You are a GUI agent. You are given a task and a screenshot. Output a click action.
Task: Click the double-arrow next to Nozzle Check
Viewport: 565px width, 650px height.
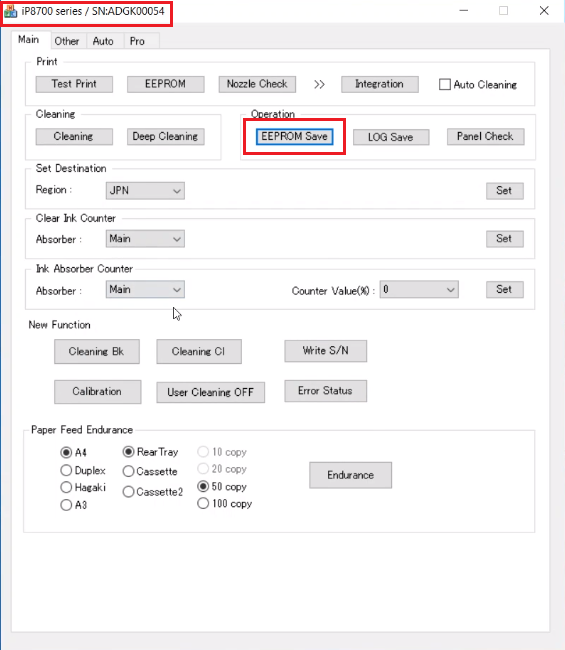pyautogui.click(x=319, y=85)
